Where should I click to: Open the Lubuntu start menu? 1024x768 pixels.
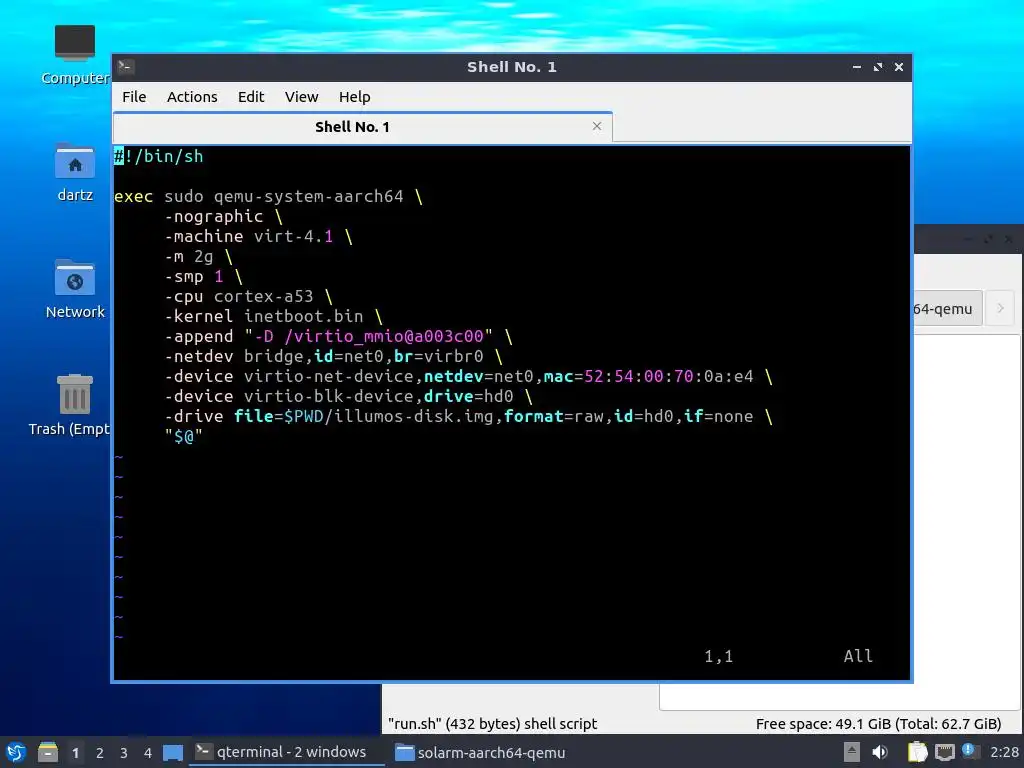(x=16, y=752)
